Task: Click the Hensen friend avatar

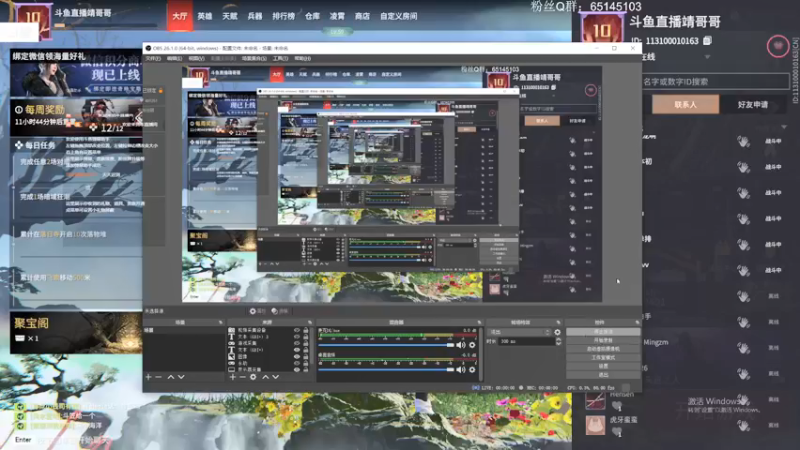Action: tap(595, 400)
